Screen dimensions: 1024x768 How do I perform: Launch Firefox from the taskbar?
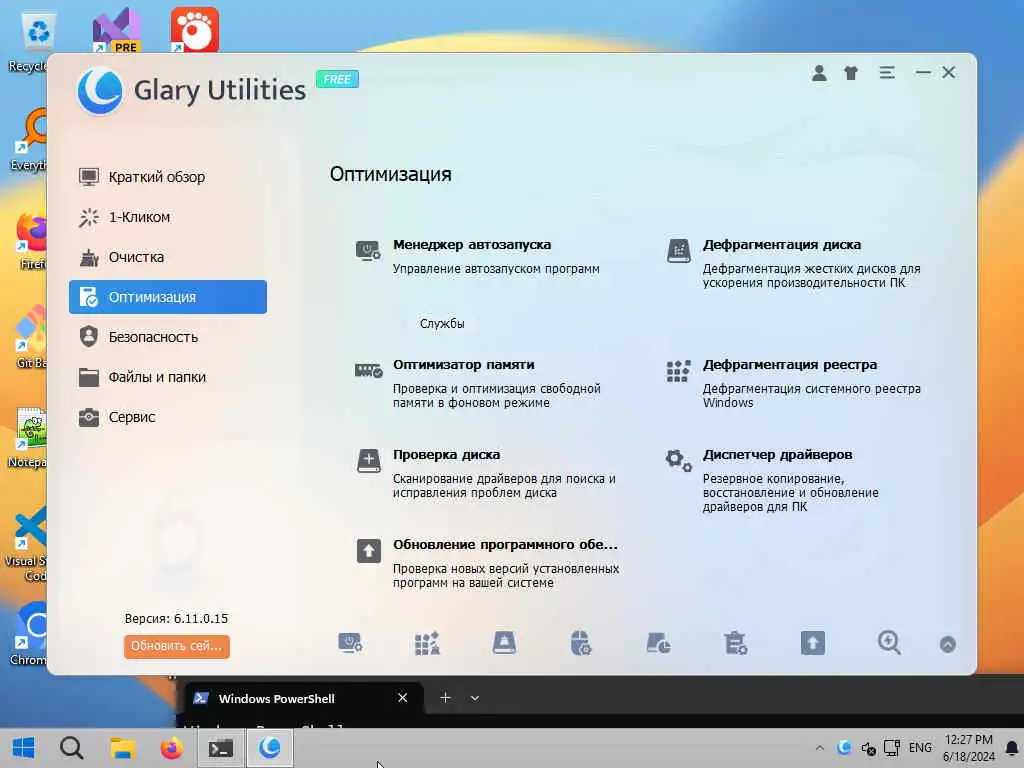[x=172, y=748]
